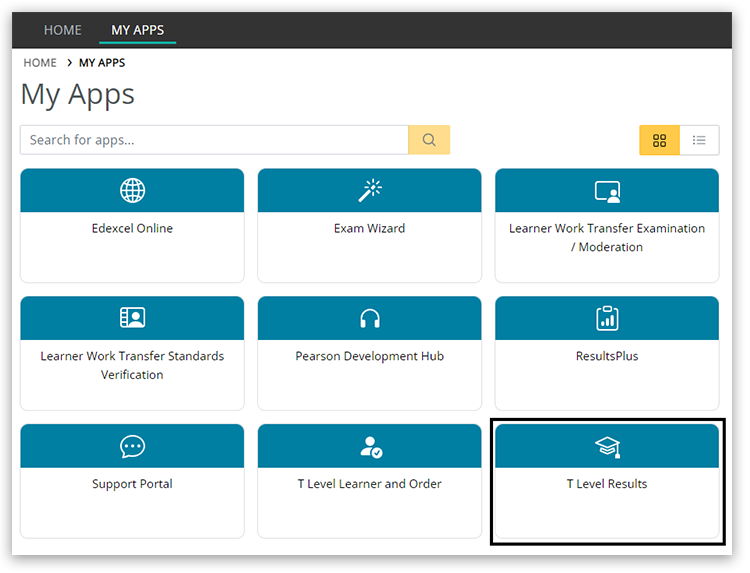The width and height of the screenshot is (750, 573).
Task: Click the ResultsPlus clipboard chart icon
Action: click(x=607, y=318)
